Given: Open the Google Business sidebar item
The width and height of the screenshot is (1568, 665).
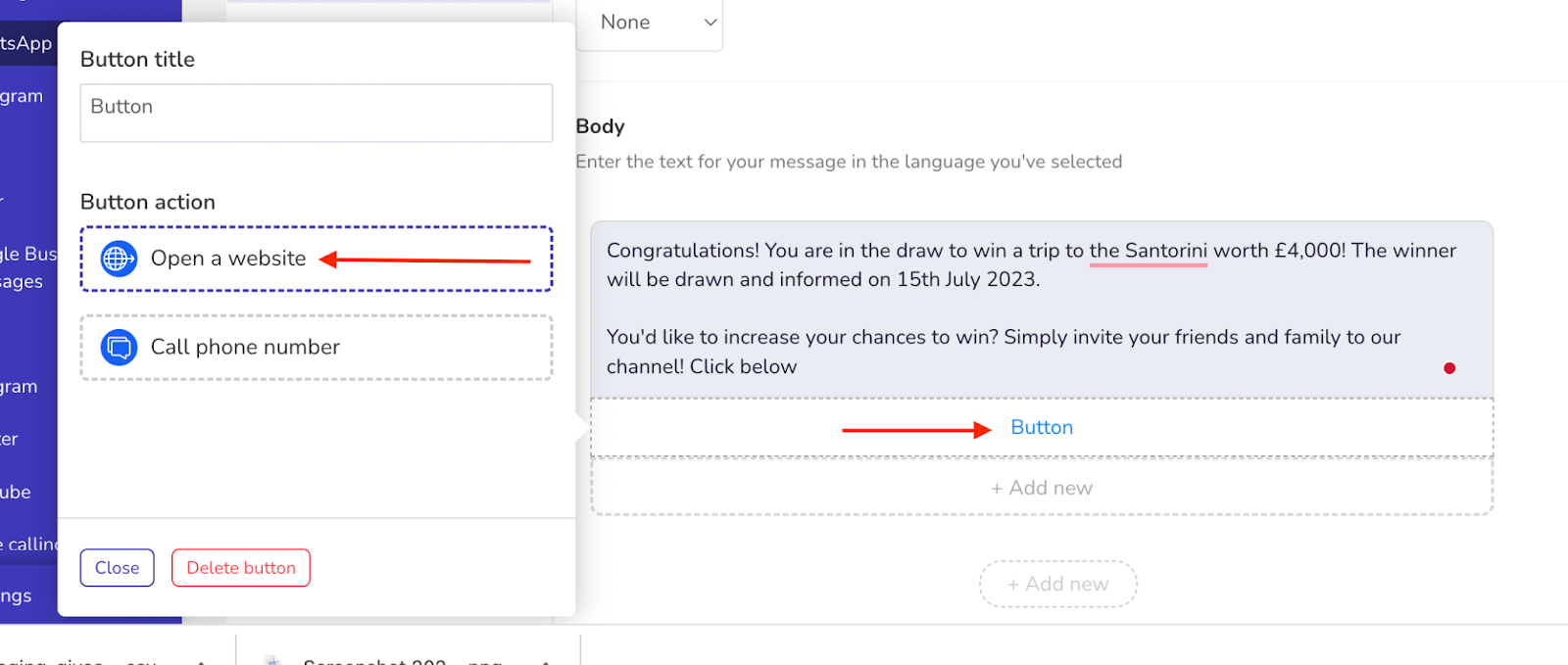Looking at the screenshot, I should click(x=28, y=254).
